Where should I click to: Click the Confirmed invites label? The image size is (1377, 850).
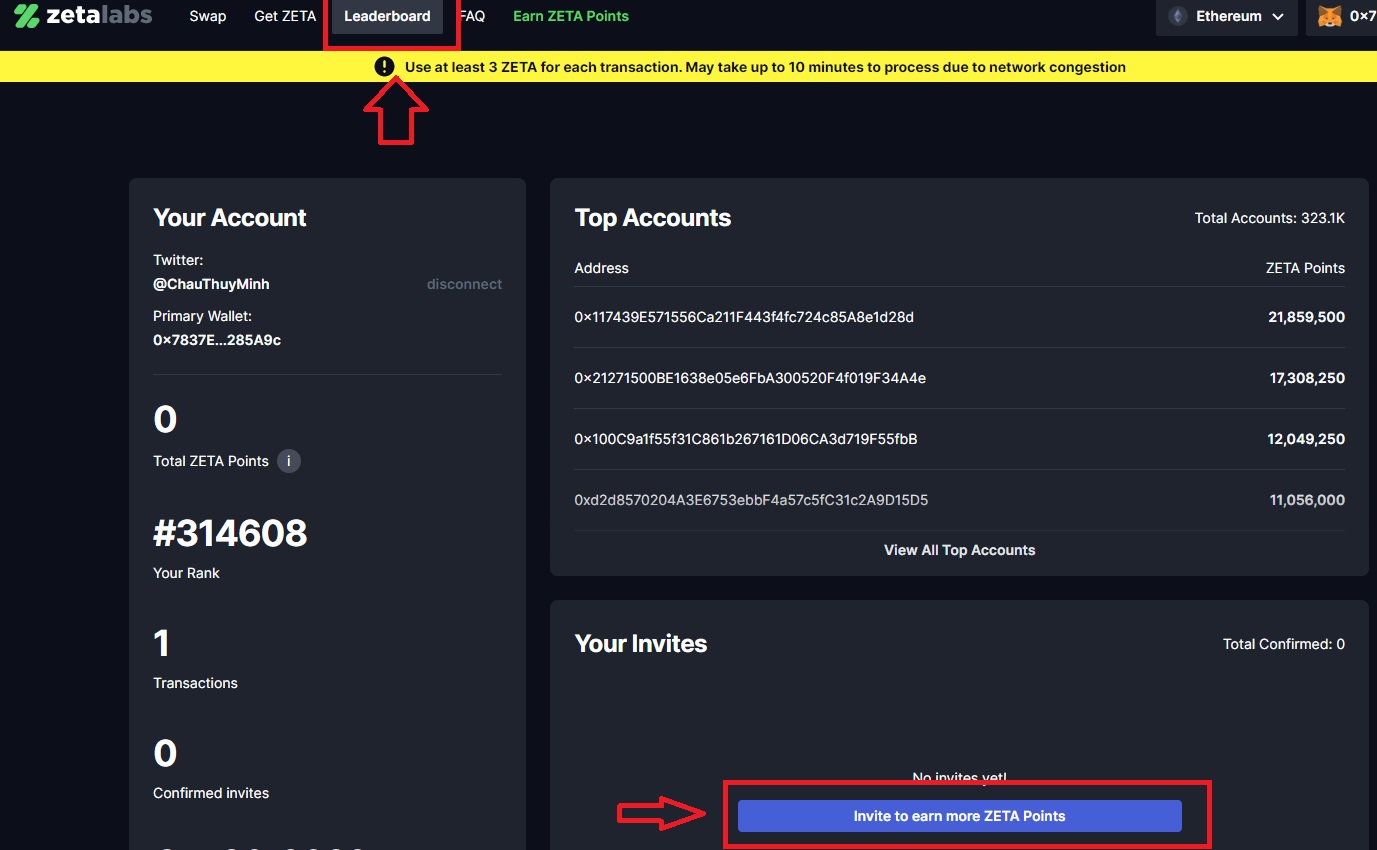pyautogui.click(x=211, y=793)
